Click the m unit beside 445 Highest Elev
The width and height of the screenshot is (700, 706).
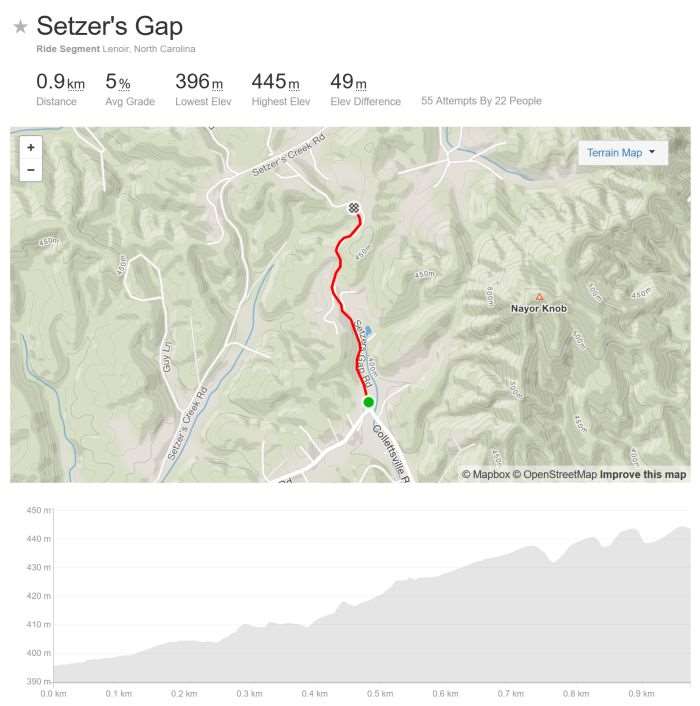click(x=294, y=84)
